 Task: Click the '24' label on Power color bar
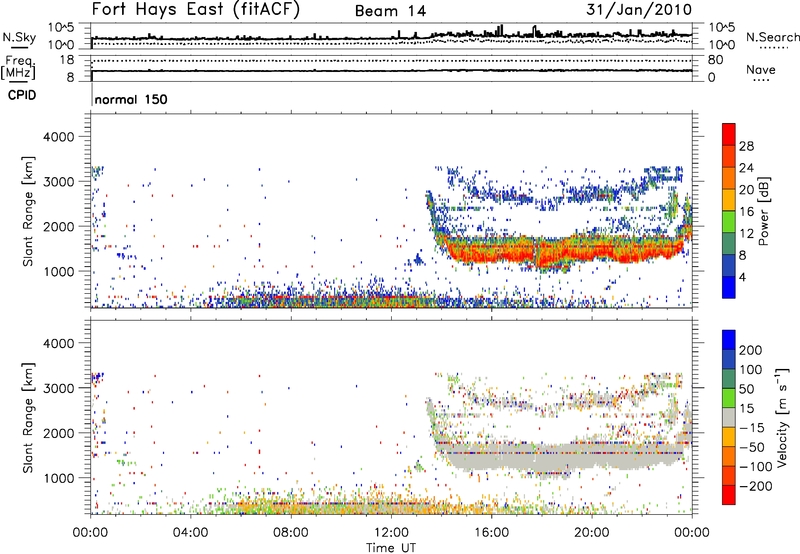pyautogui.click(x=746, y=168)
